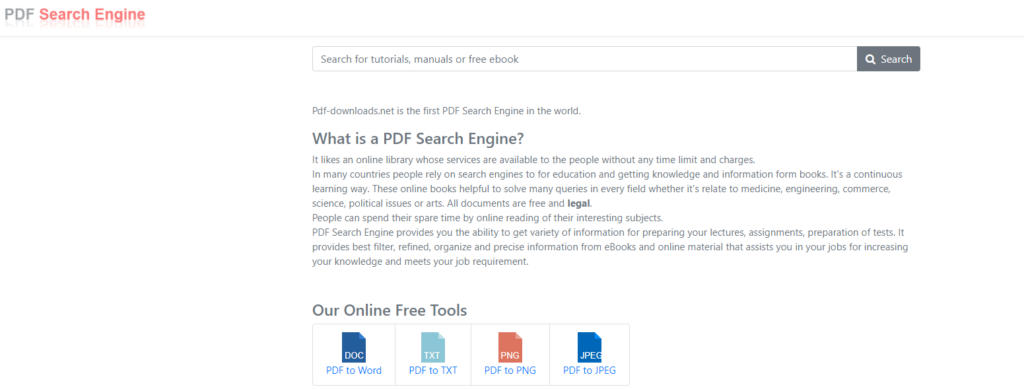Open the PDF to TXT link
1024x389 pixels.
click(433, 371)
